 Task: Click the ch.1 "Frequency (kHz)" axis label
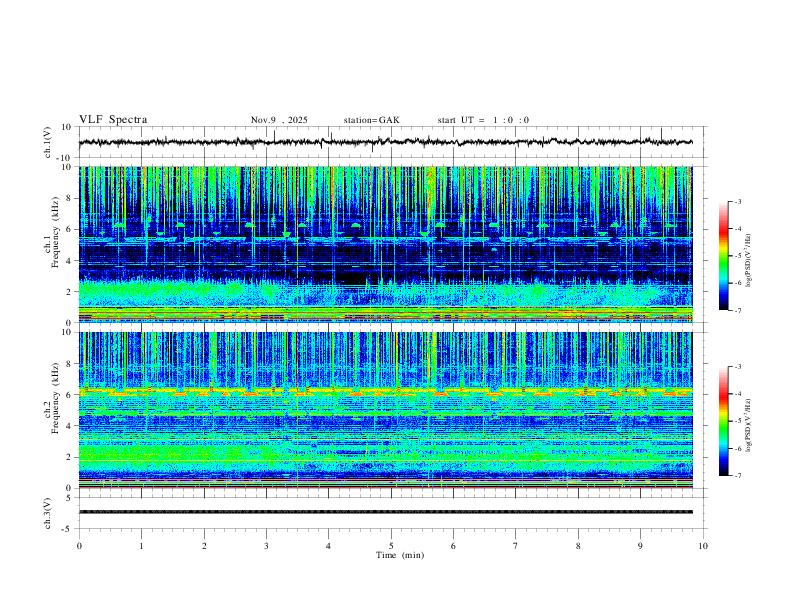point(55,232)
